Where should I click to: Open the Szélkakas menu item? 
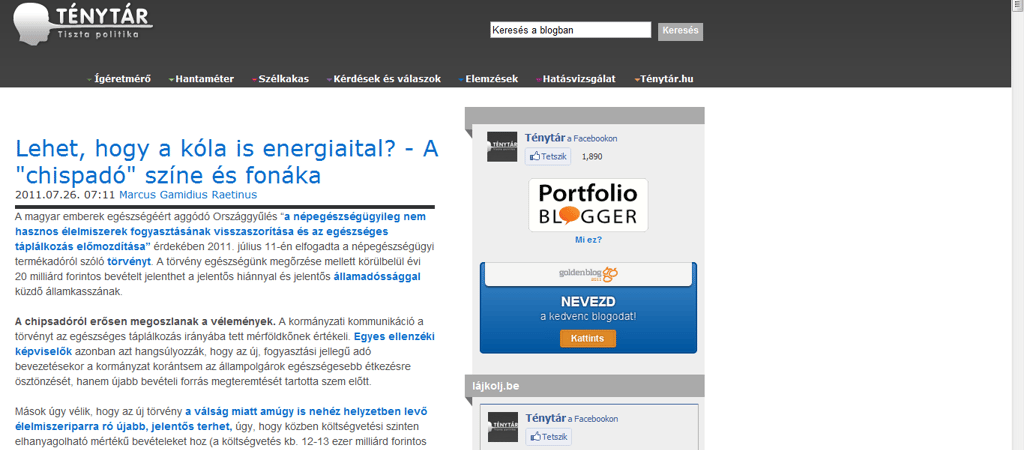pos(282,79)
